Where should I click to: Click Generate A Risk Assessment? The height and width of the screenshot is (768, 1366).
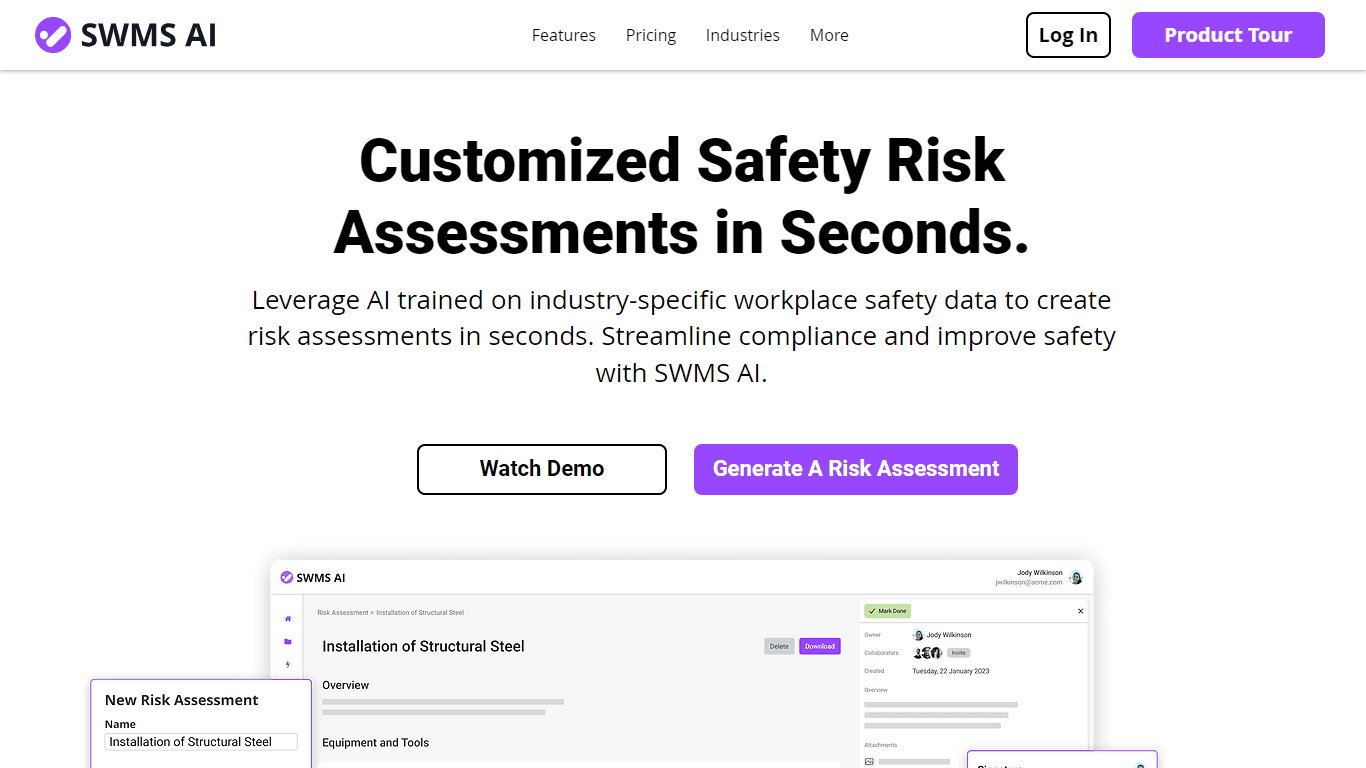click(x=856, y=469)
